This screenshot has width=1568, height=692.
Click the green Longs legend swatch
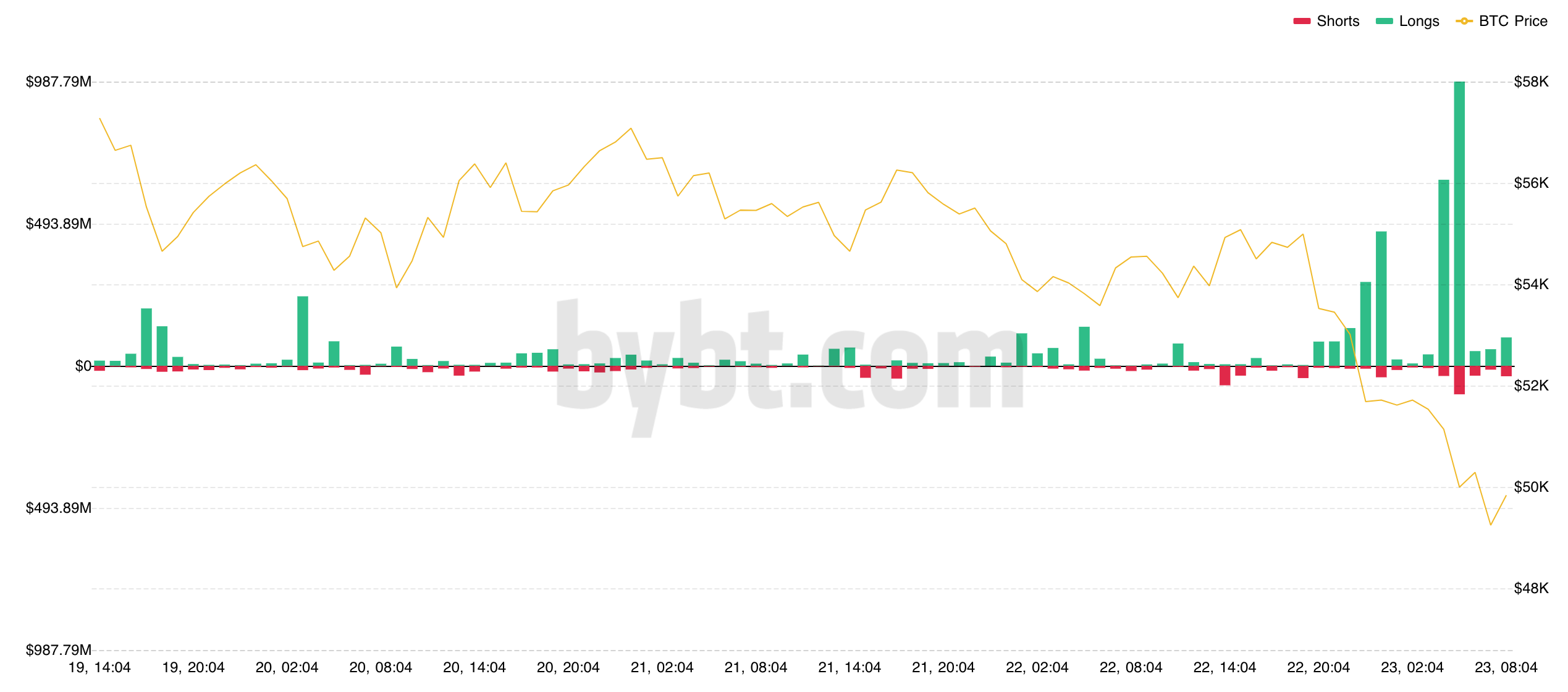pyautogui.click(x=1385, y=21)
